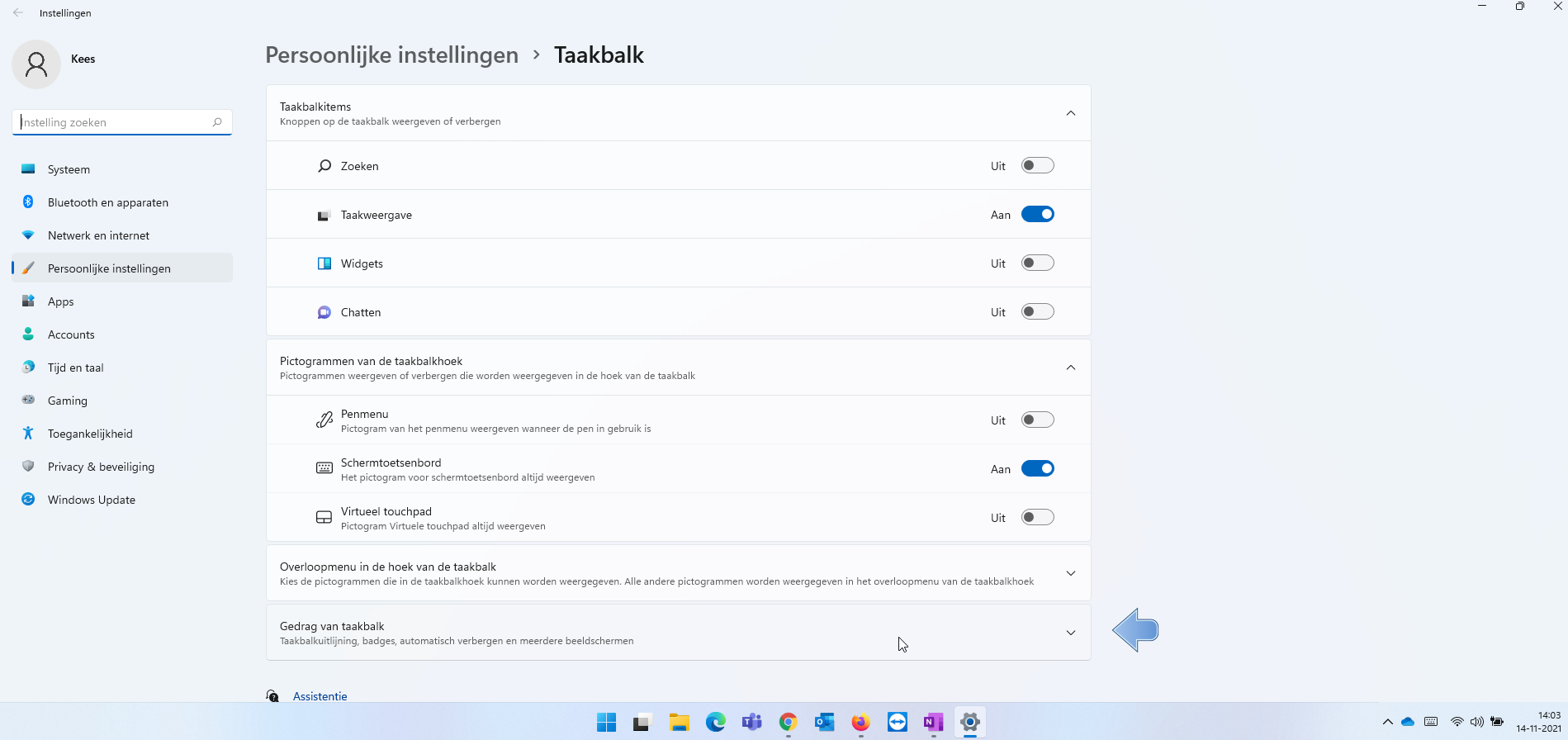Expand the Gedrag van taakbalk chevron
This screenshot has height=740, width=1568.
[1071, 633]
